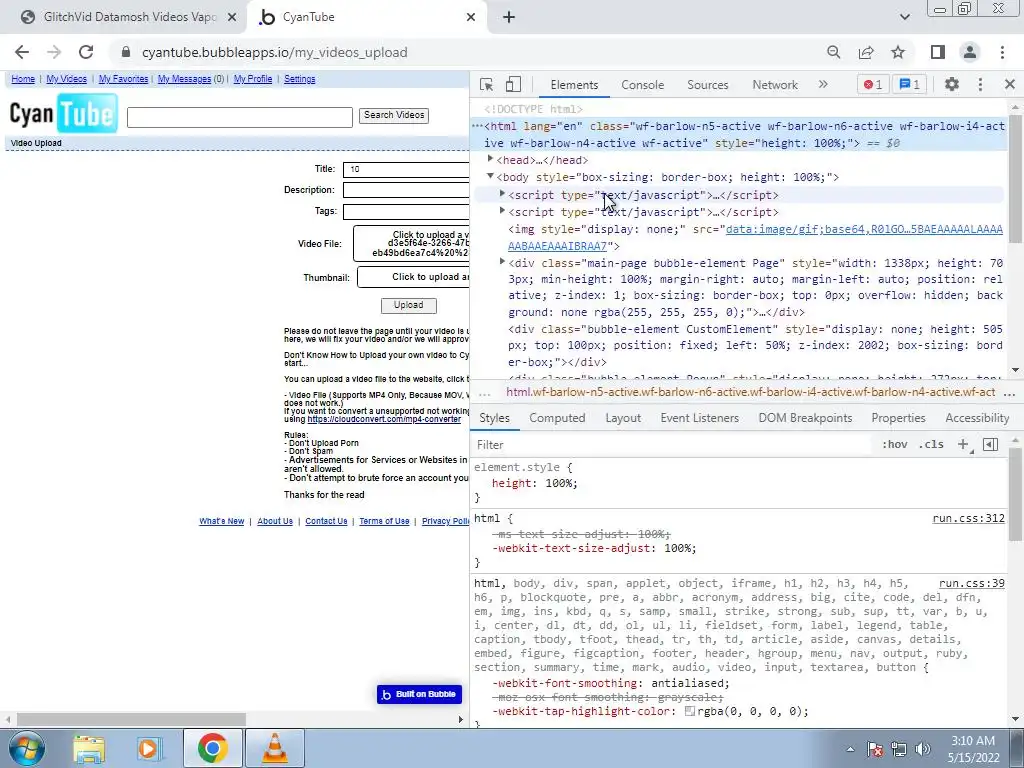The height and width of the screenshot is (768, 1024).
Task: Toggle the browser side panel icon
Action: [938, 52]
